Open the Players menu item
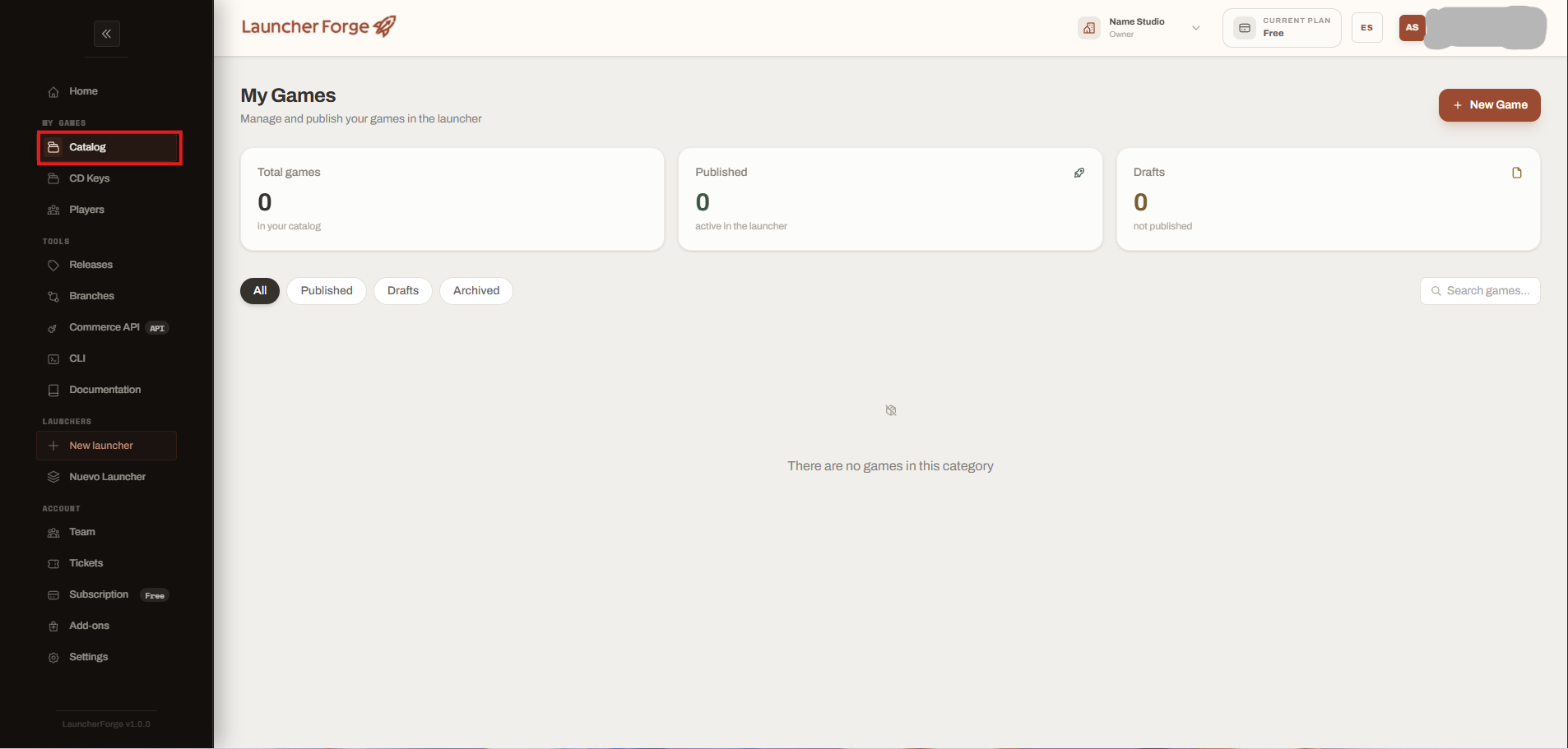Screen dimensions: 1568x749 [x=107, y=210]
